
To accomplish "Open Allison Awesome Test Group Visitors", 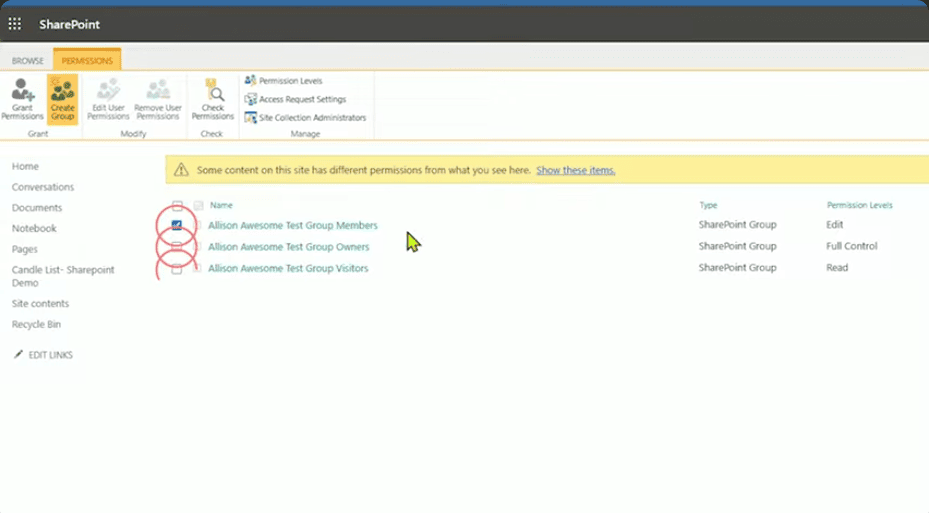I will click(288, 268).
